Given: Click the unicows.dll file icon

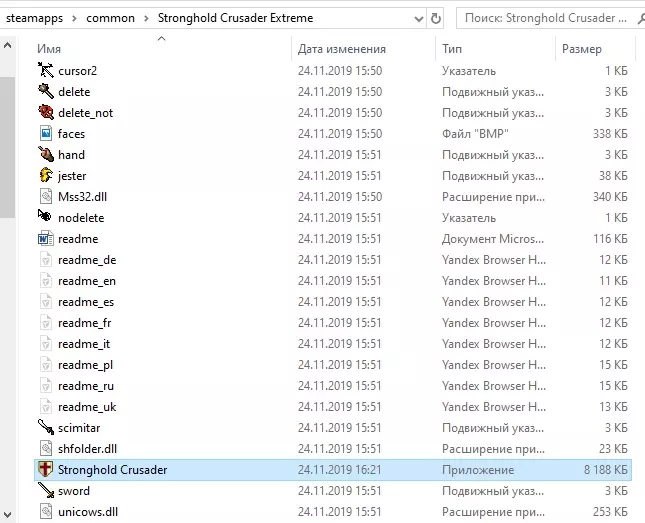Looking at the screenshot, I should 46,511.
